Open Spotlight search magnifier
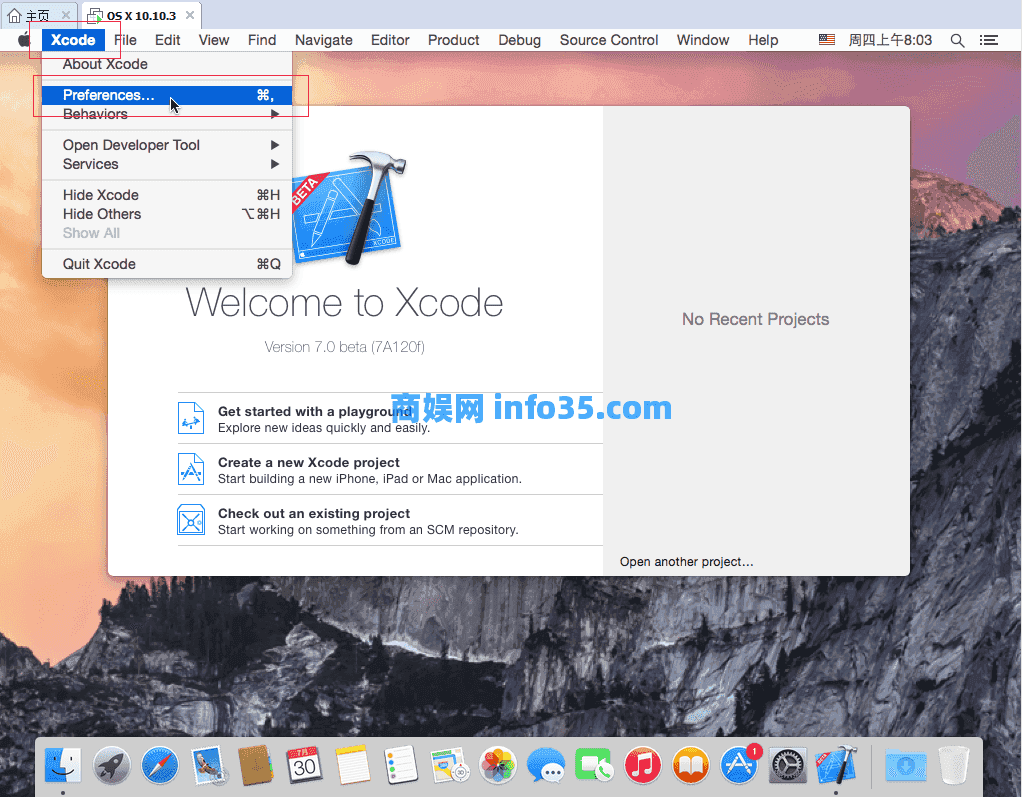 coord(957,40)
